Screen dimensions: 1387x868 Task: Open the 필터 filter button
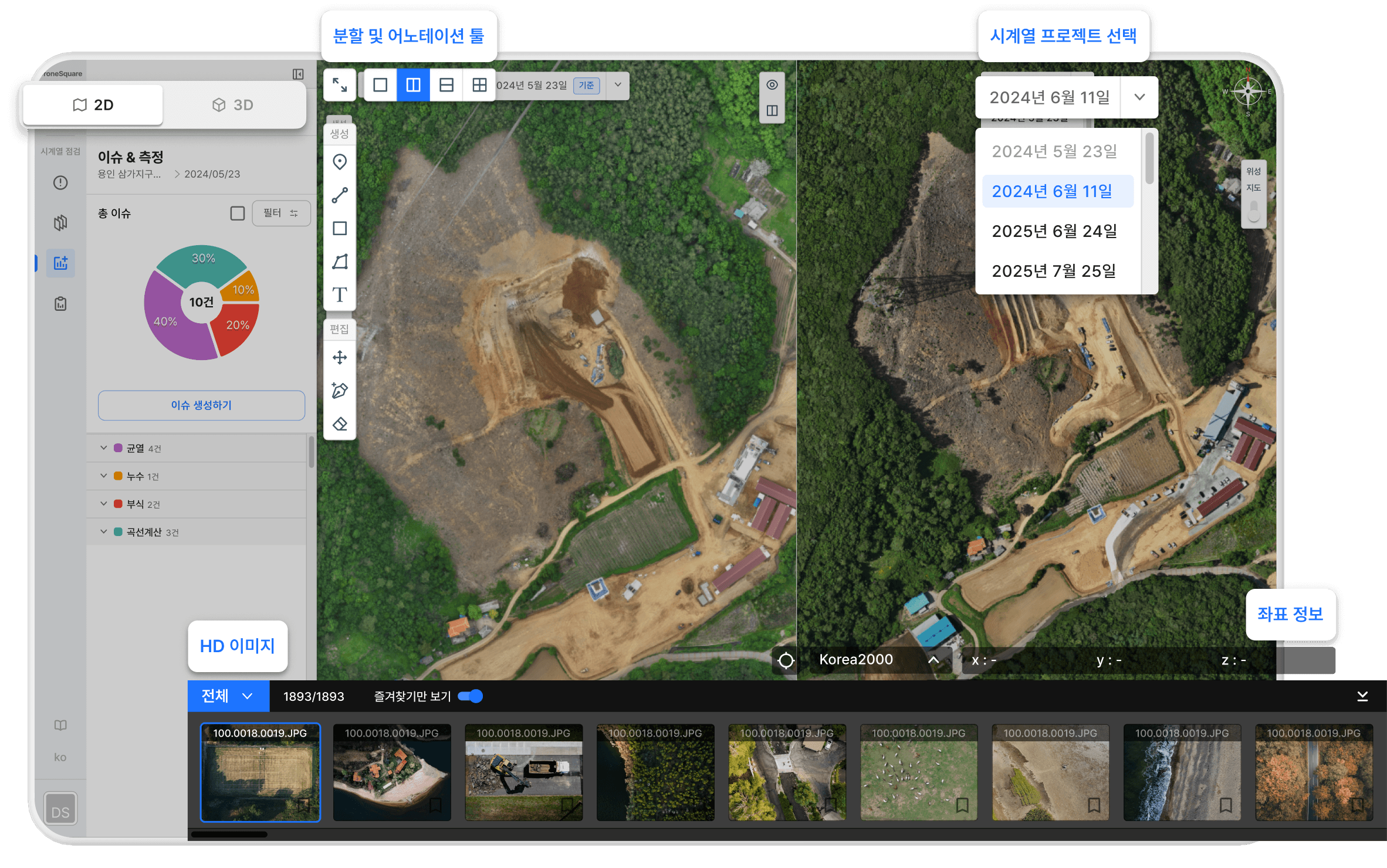(x=280, y=213)
